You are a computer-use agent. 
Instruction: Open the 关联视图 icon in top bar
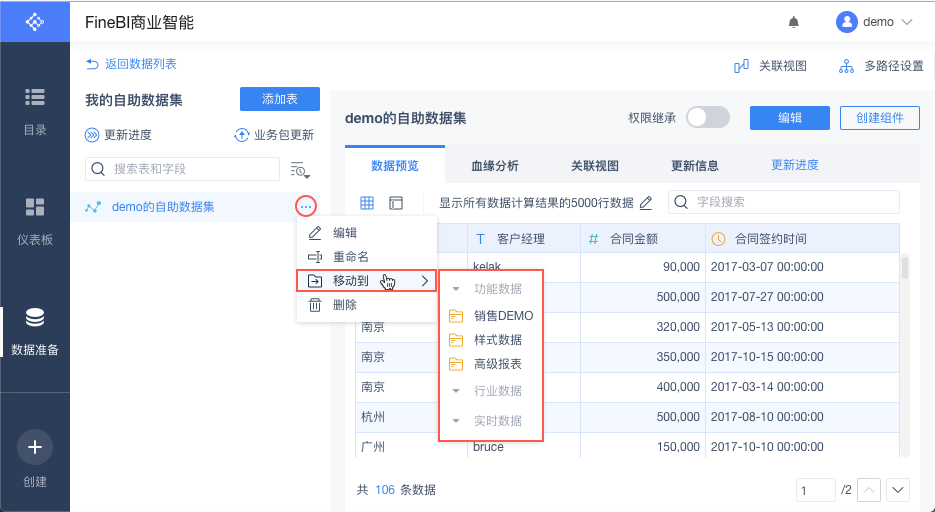coord(742,66)
